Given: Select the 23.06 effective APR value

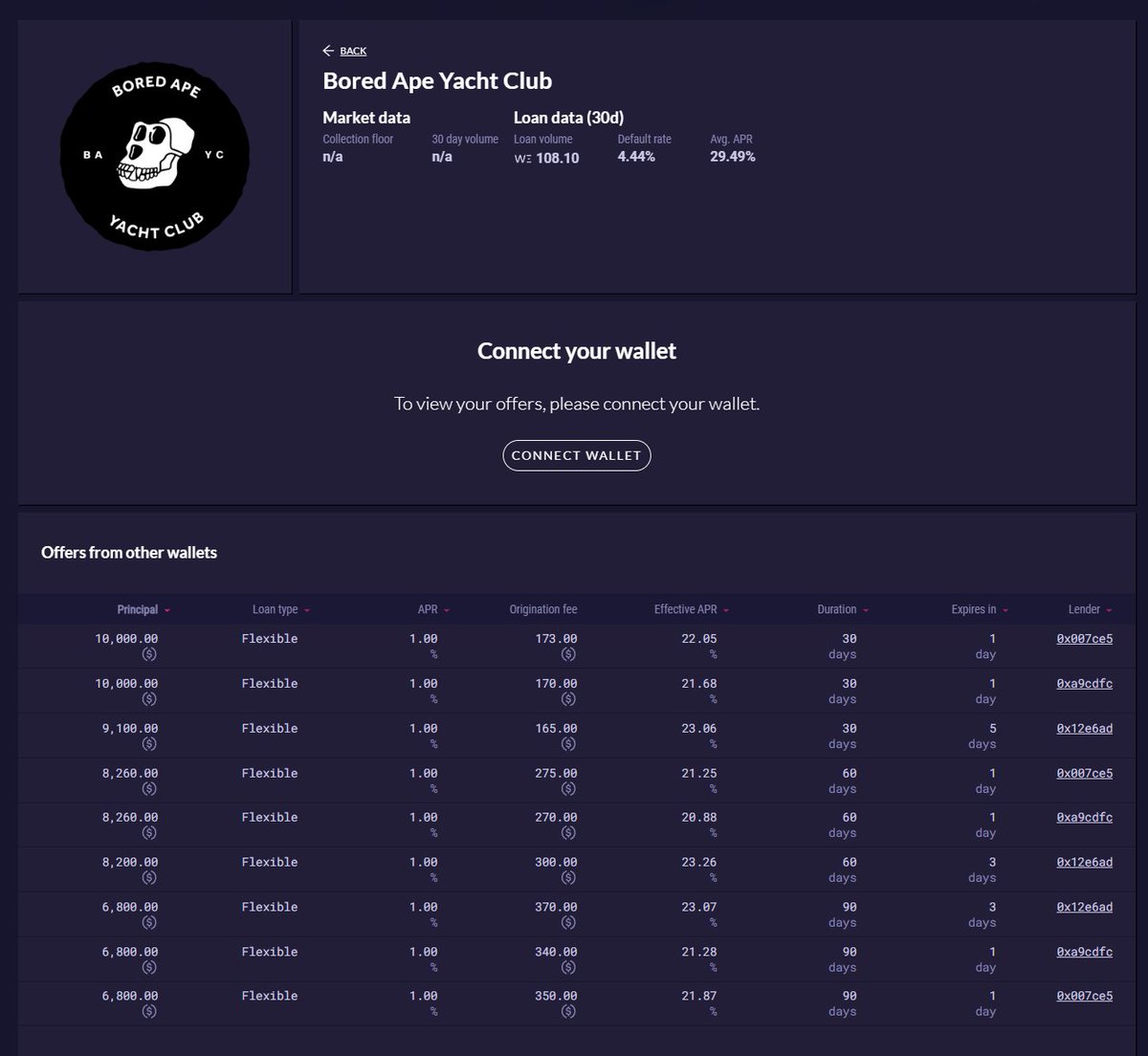Looking at the screenshot, I should (699, 729).
